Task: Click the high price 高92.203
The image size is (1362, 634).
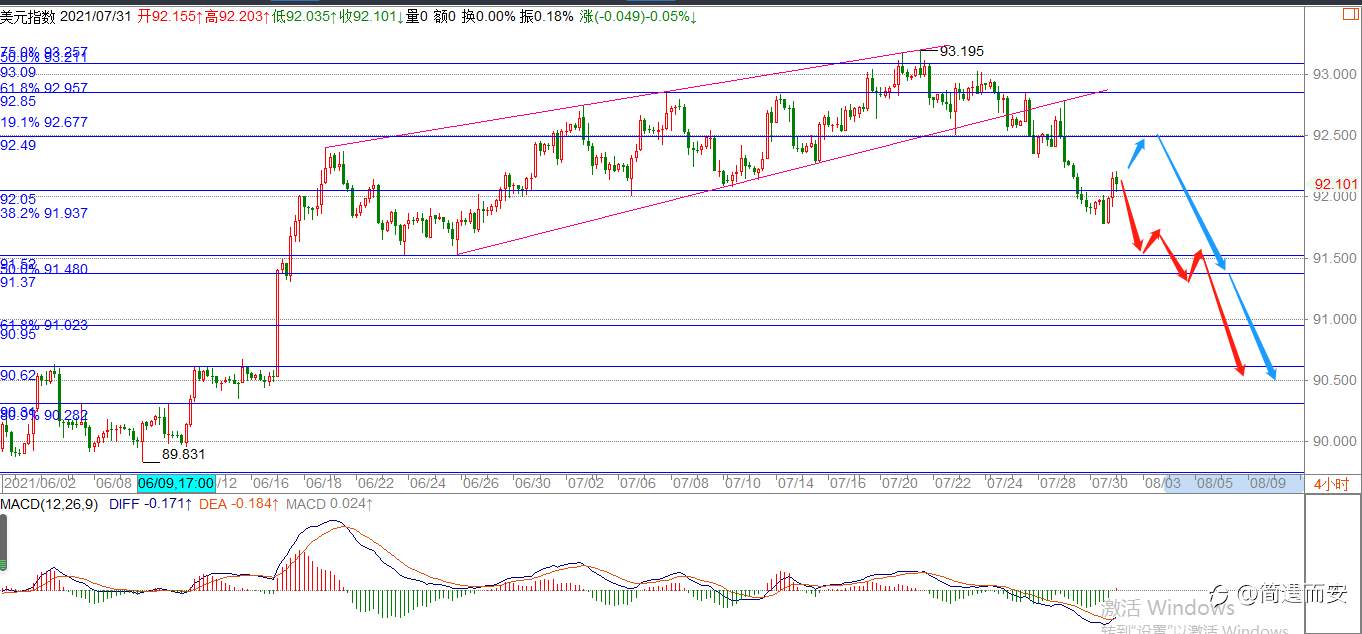Action: coord(237,16)
